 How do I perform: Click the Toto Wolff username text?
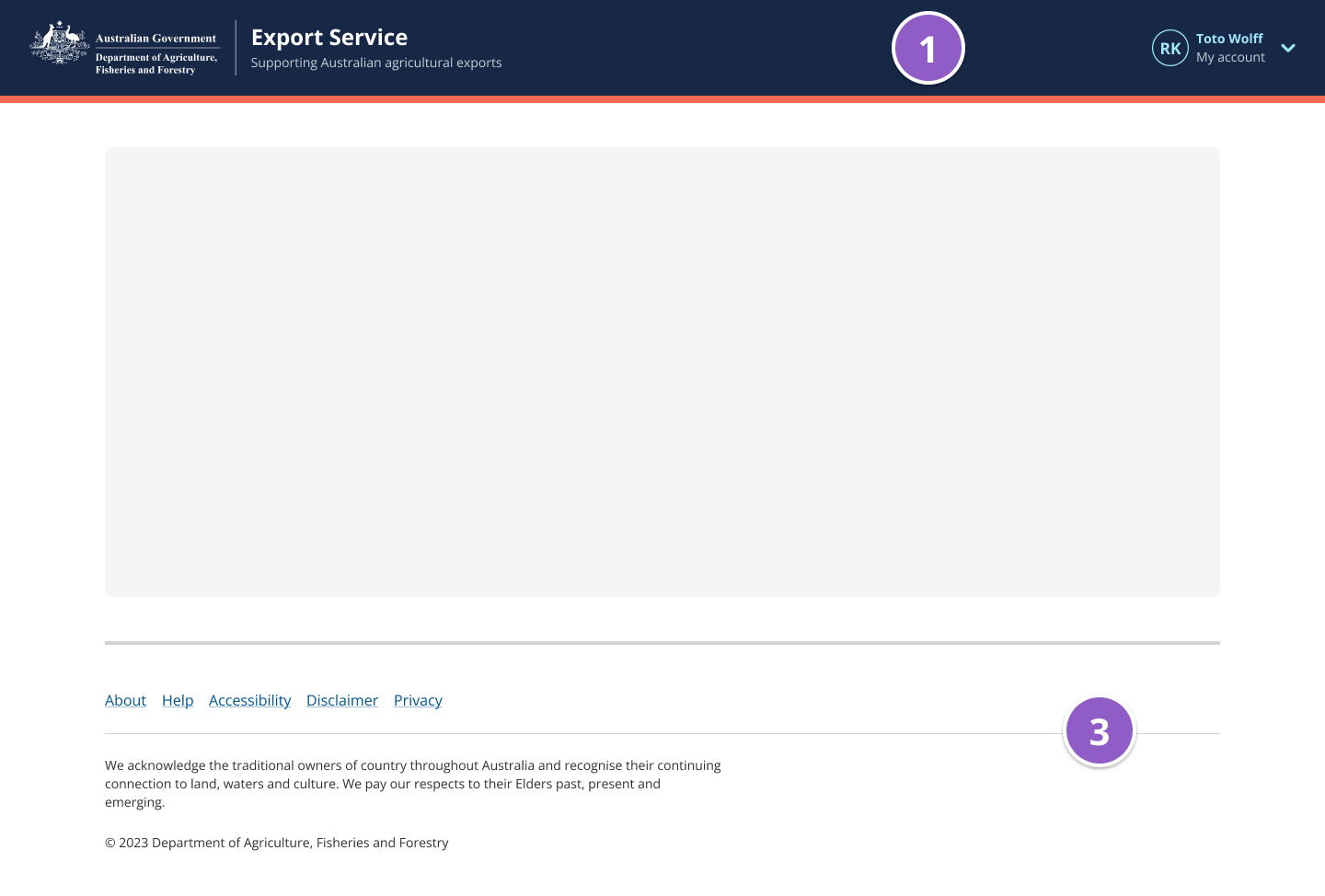coord(1229,39)
